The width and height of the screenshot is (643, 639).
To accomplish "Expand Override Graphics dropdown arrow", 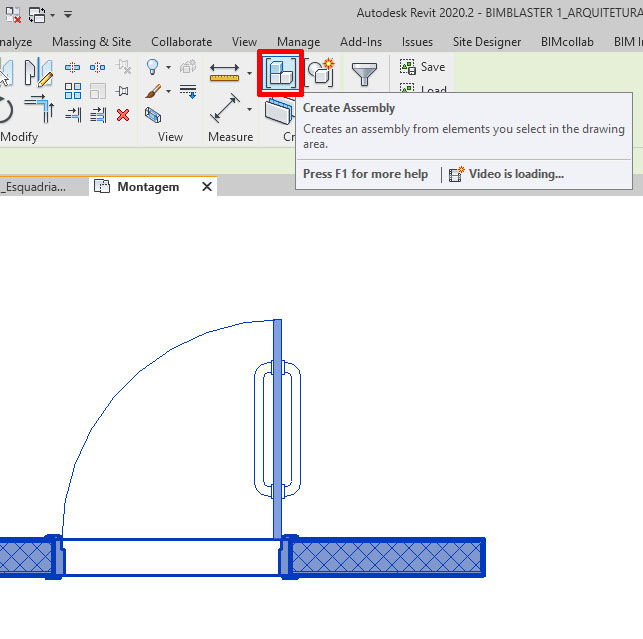I will coord(169,91).
